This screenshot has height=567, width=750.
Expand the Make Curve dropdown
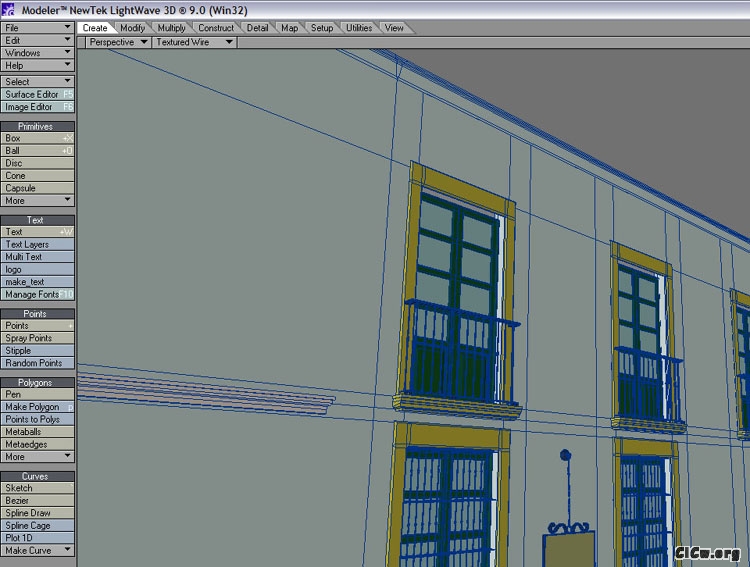tap(38, 550)
